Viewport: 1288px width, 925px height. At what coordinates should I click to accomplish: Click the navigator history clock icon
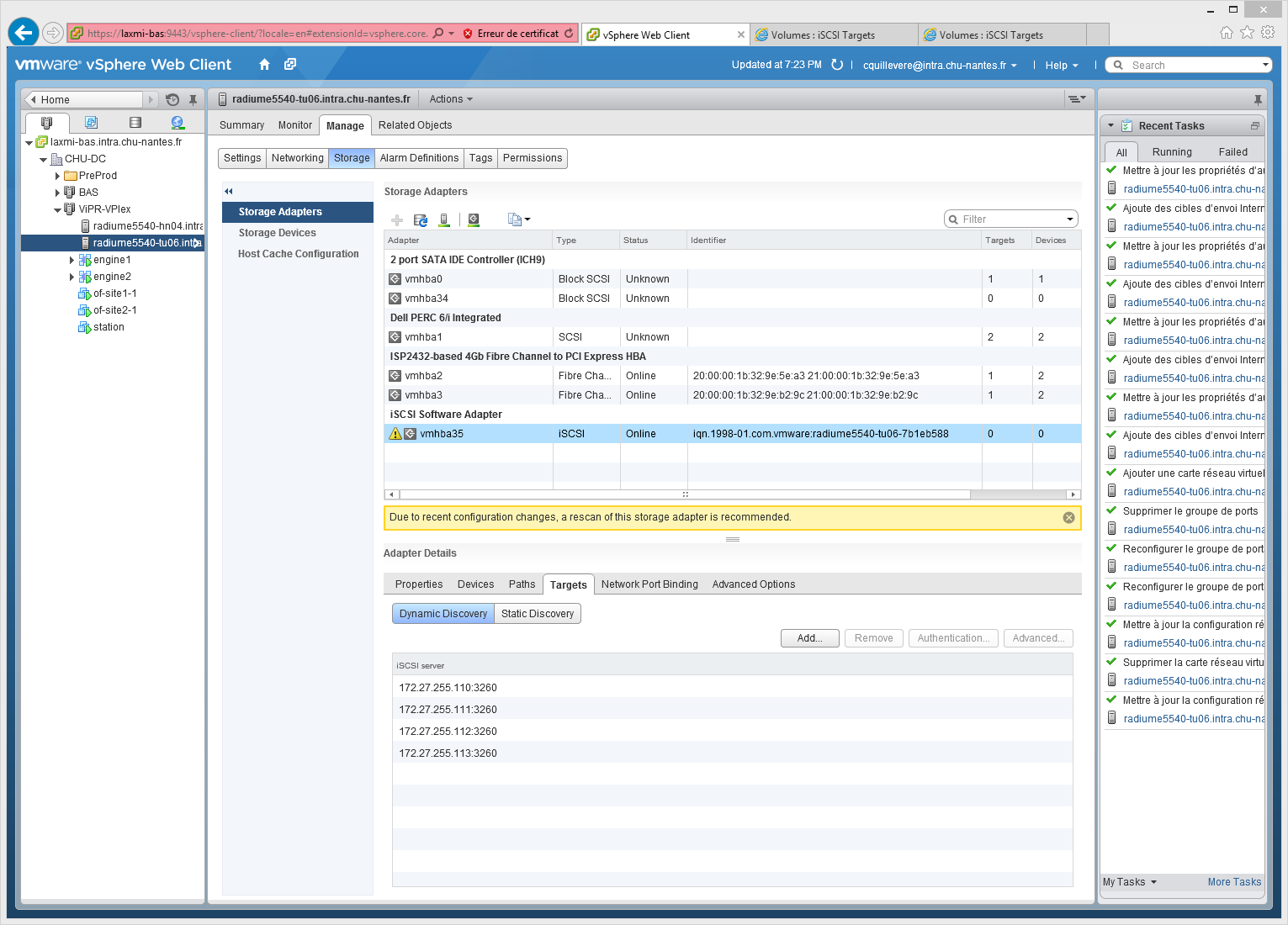pos(172,99)
